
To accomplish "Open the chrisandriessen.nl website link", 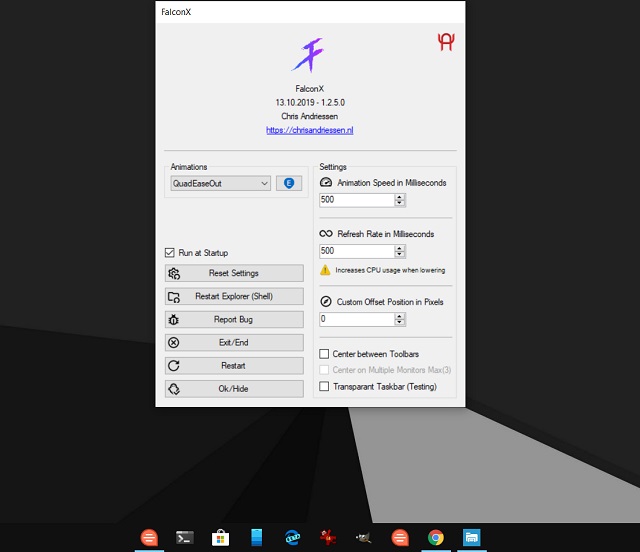I will [310, 130].
